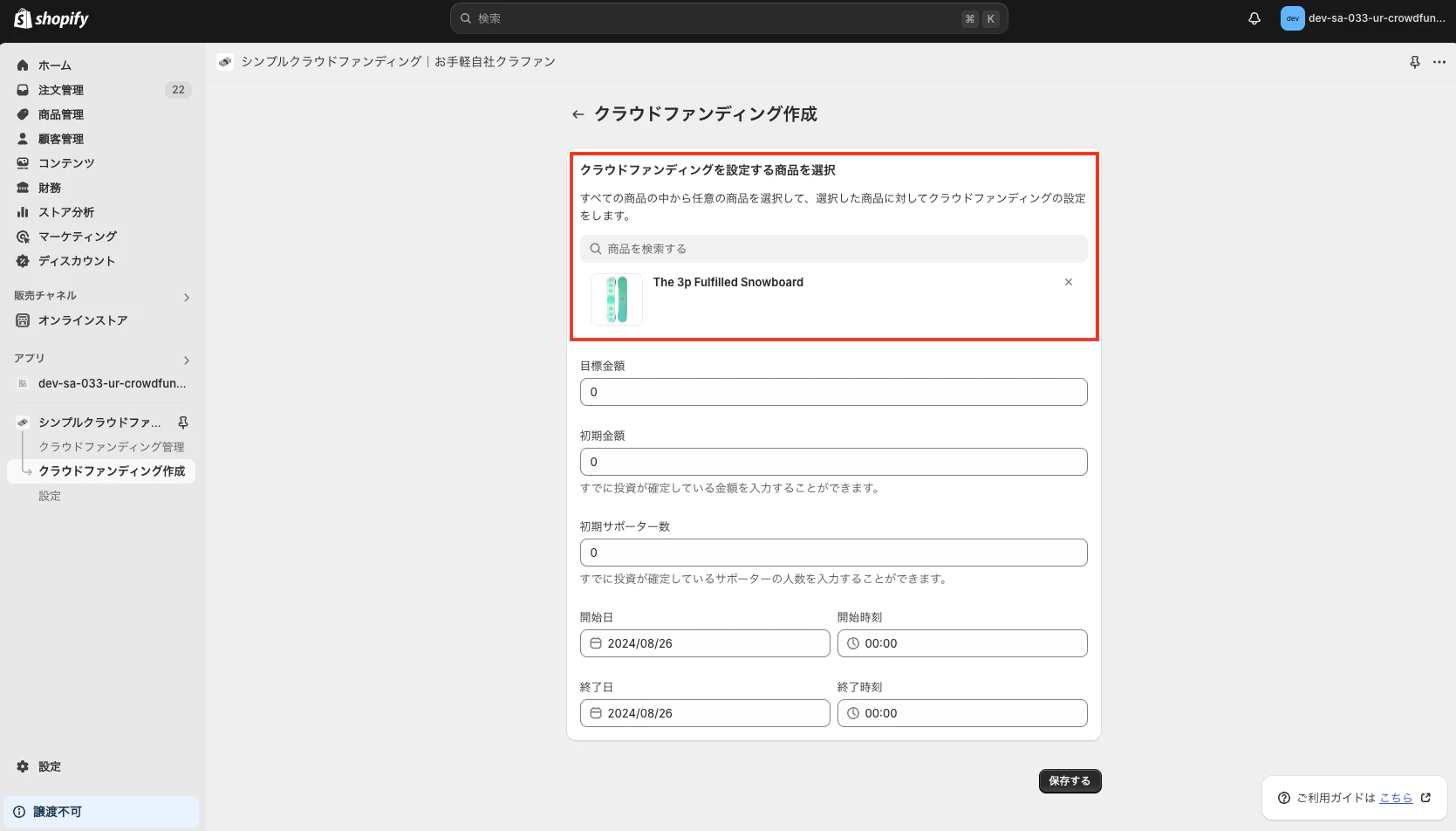The width and height of the screenshot is (1456, 831).
Task: Open ディスカウント from the sidebar
Action: [77, 260]
